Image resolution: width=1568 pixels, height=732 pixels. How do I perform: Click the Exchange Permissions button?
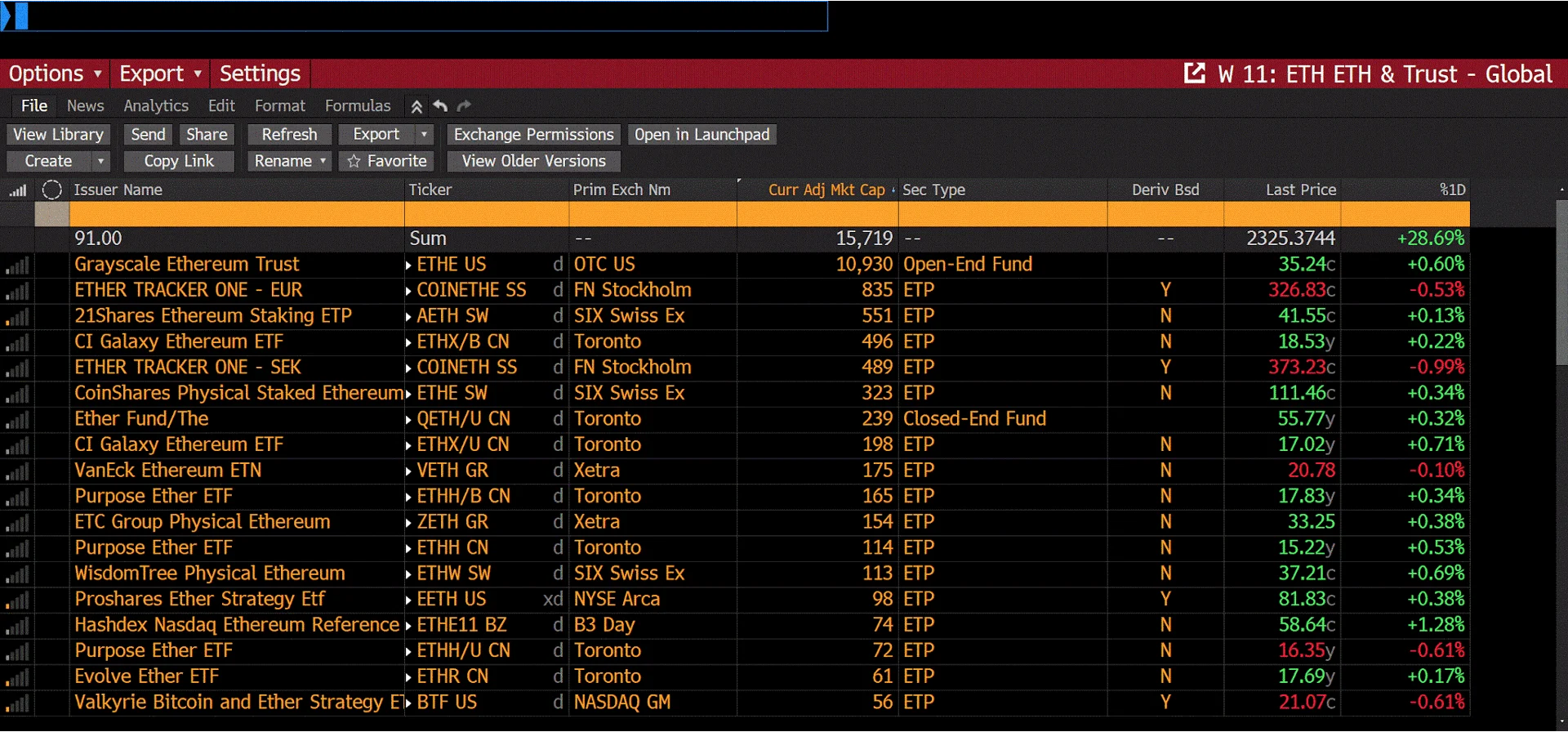tap(533, 135)
